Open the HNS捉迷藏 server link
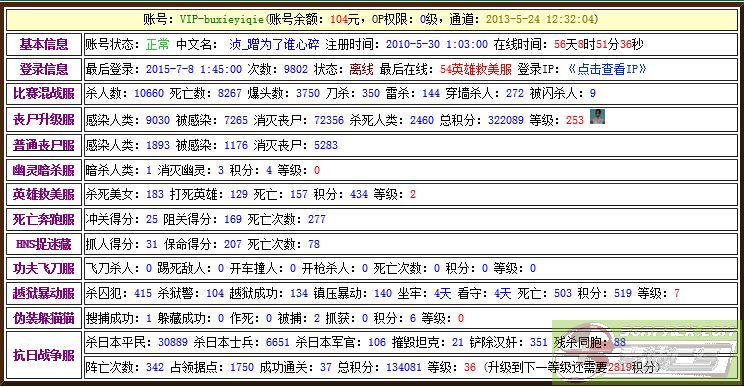 click(x=44, y=244)
